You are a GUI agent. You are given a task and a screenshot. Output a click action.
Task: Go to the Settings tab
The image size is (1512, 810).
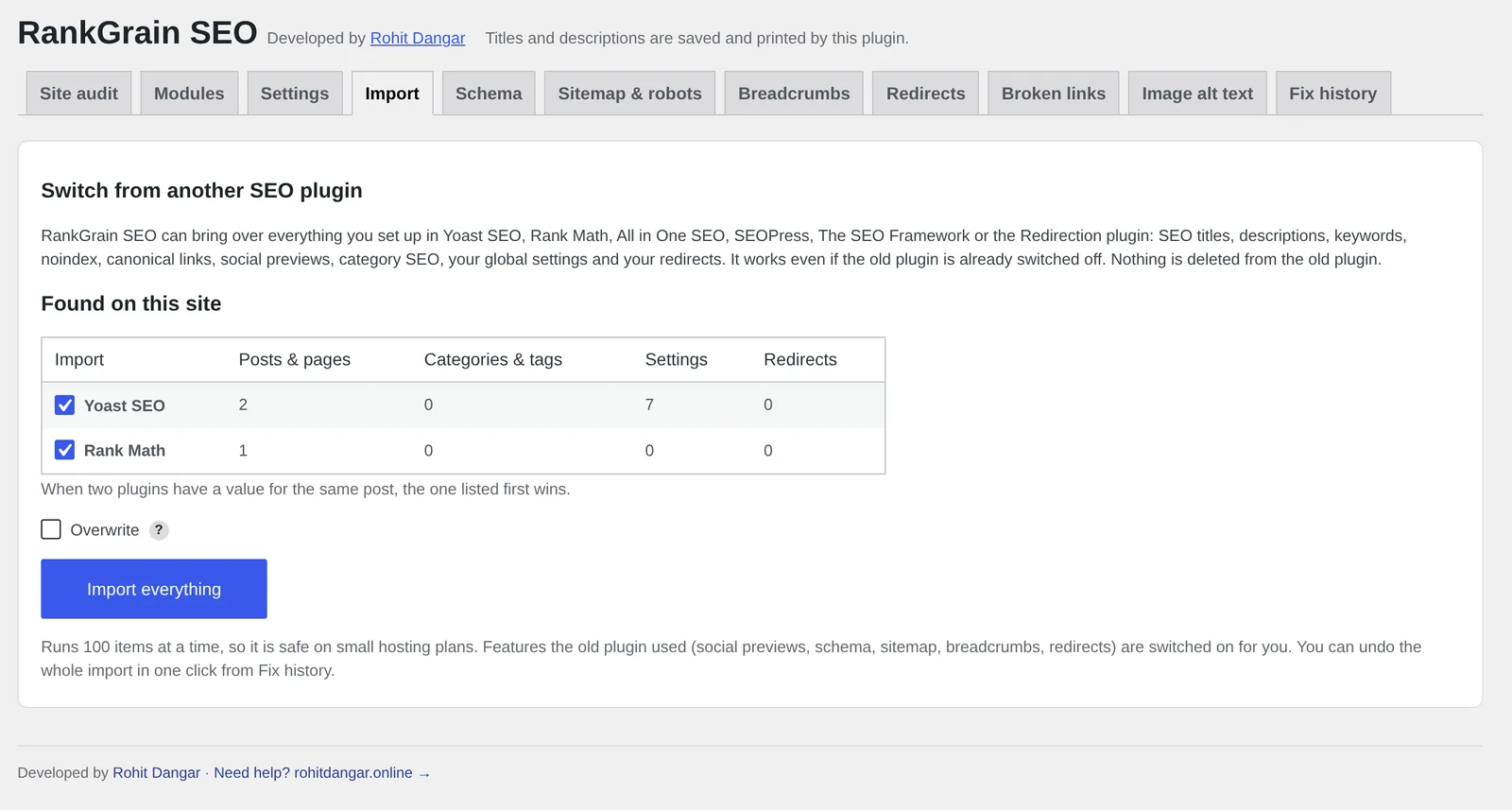tap(295, 94)
